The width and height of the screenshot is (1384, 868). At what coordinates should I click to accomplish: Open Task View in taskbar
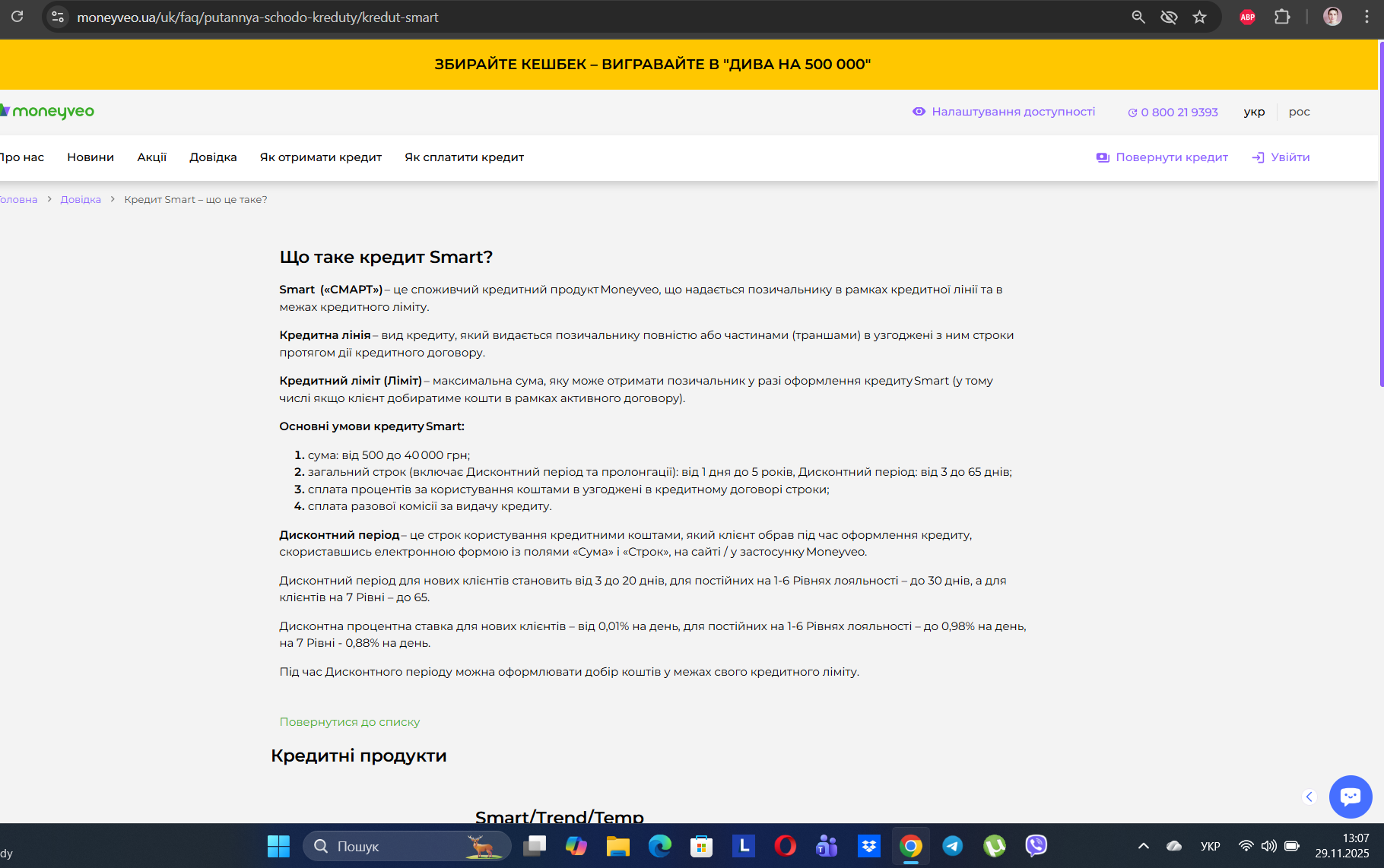[x=535, y=846]
